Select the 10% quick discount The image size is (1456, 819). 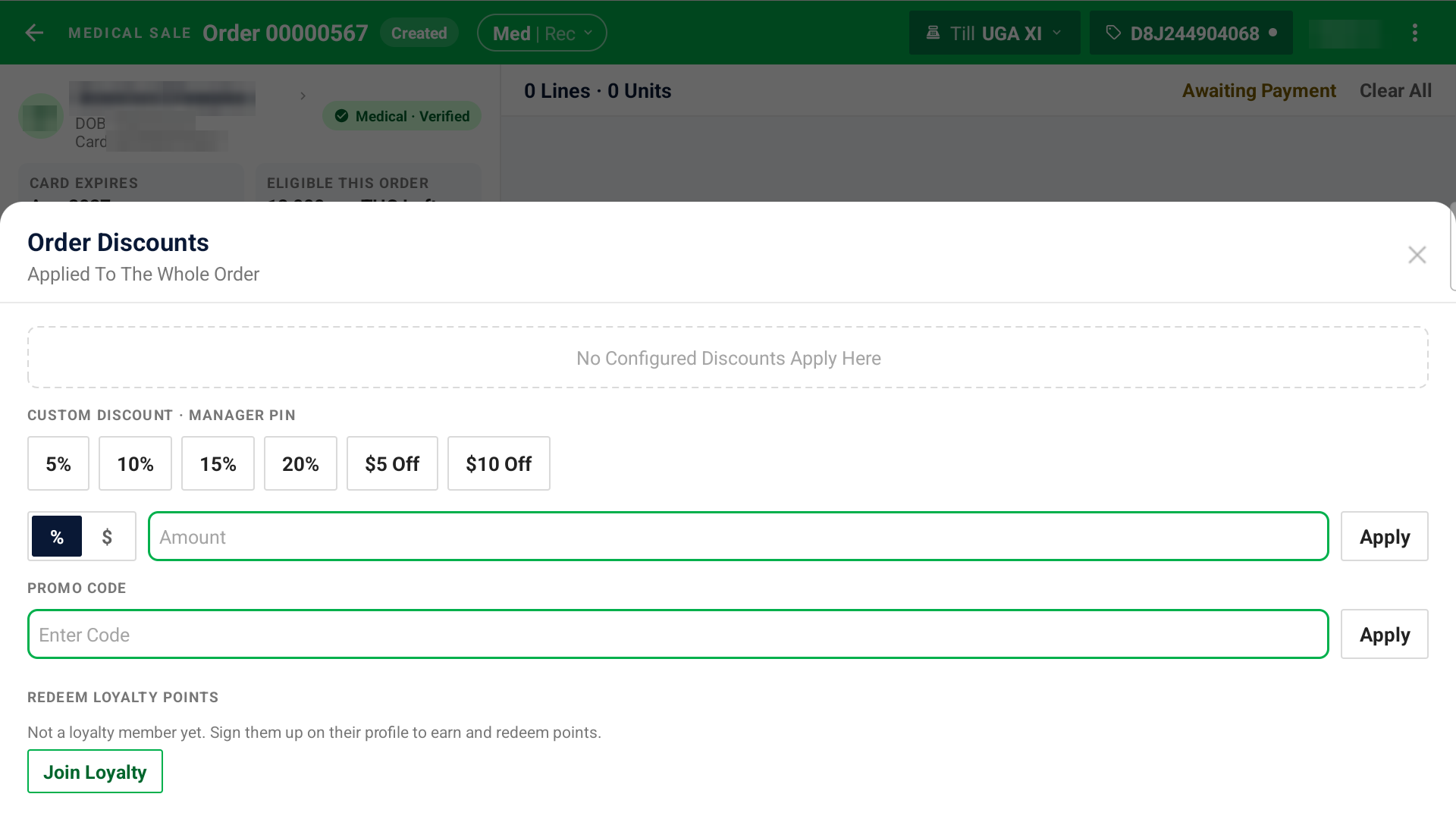pyautogui.click(x=135, y=463)
